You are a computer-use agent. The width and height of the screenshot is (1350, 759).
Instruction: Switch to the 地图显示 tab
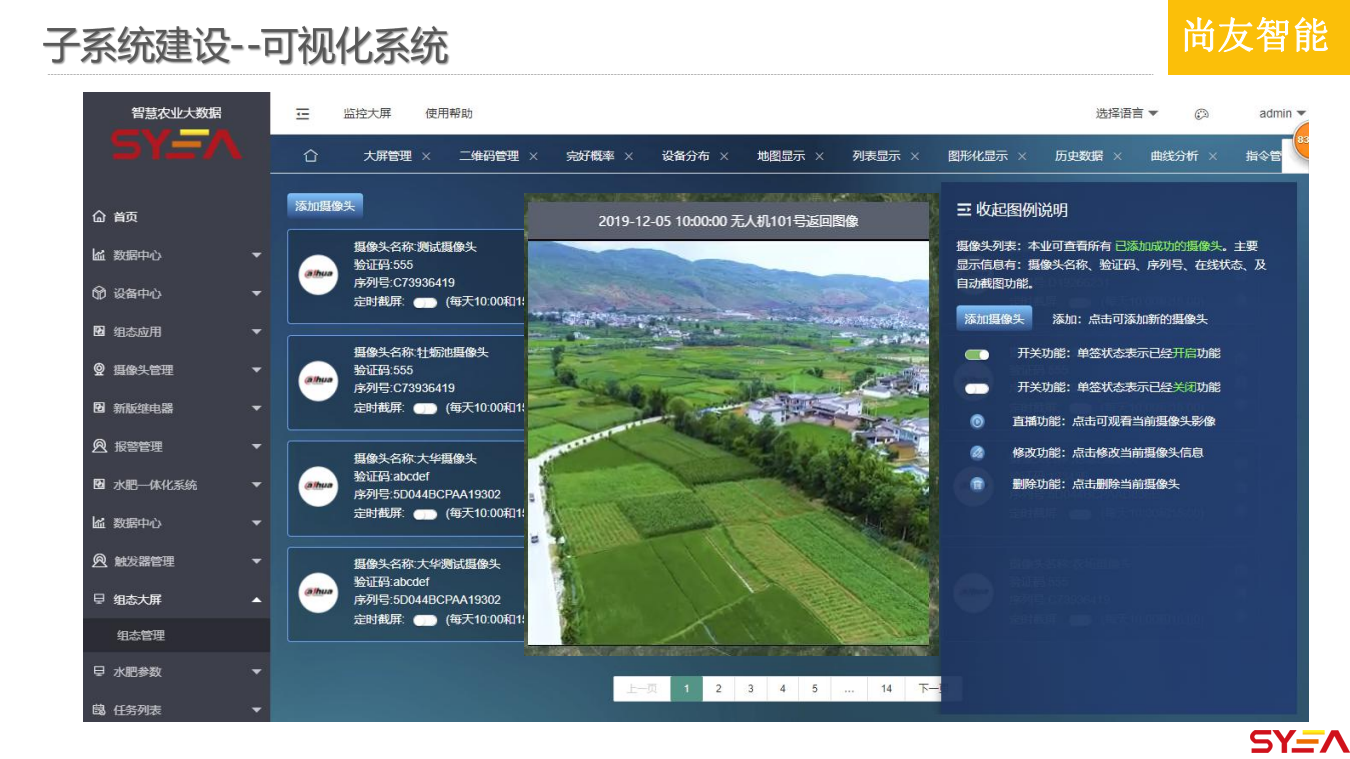(x=781, y=156)
